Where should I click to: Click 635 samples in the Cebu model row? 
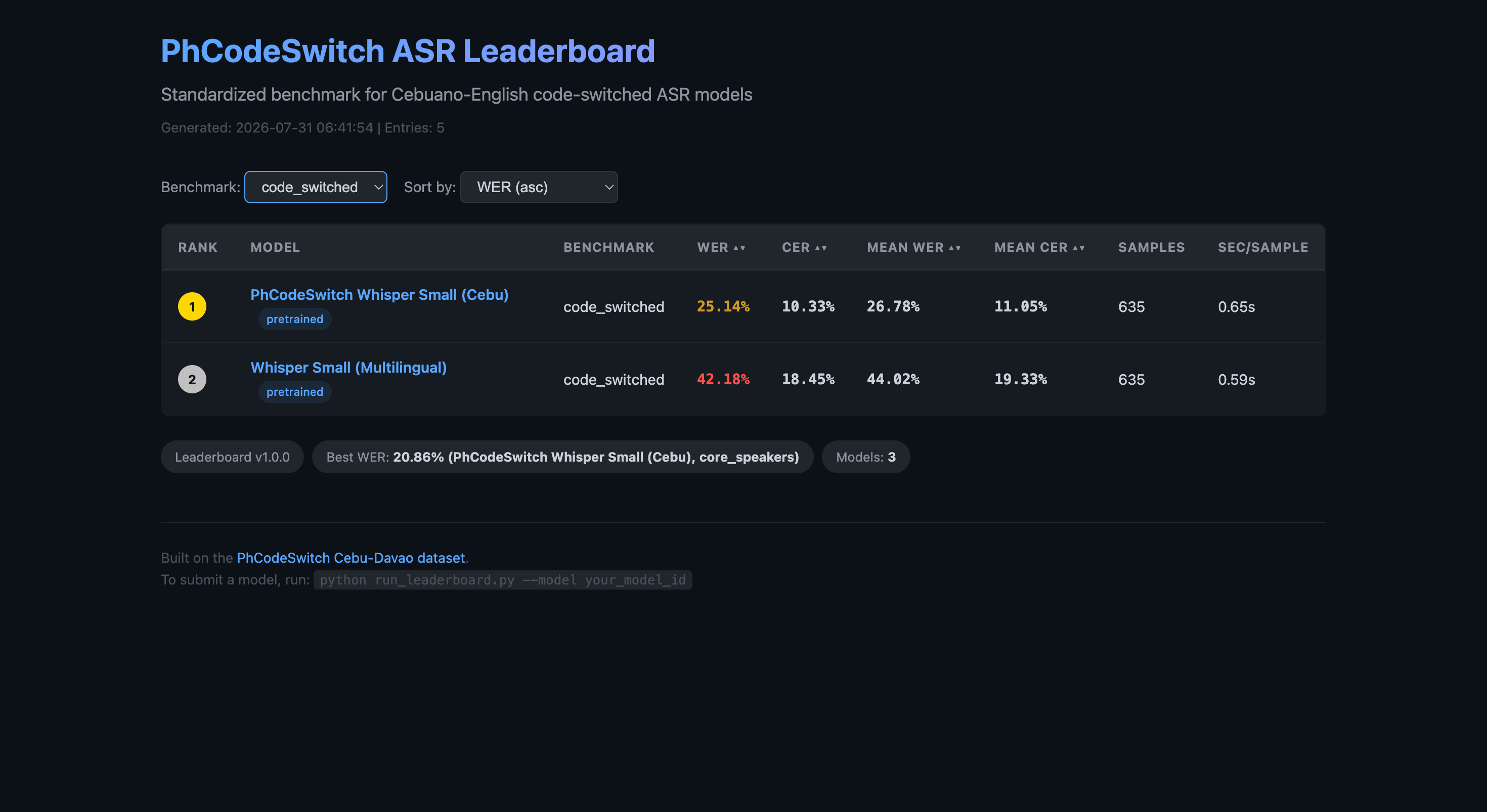click(1131, 306)
